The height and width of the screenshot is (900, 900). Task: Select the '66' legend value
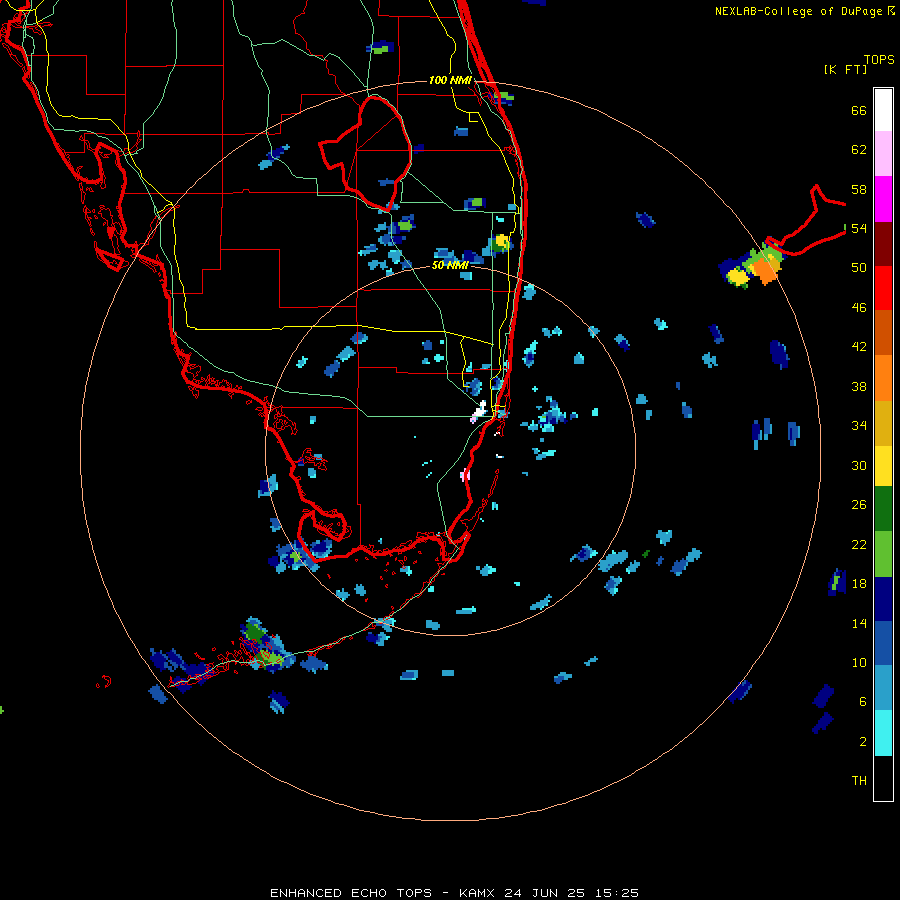[859, 110]
